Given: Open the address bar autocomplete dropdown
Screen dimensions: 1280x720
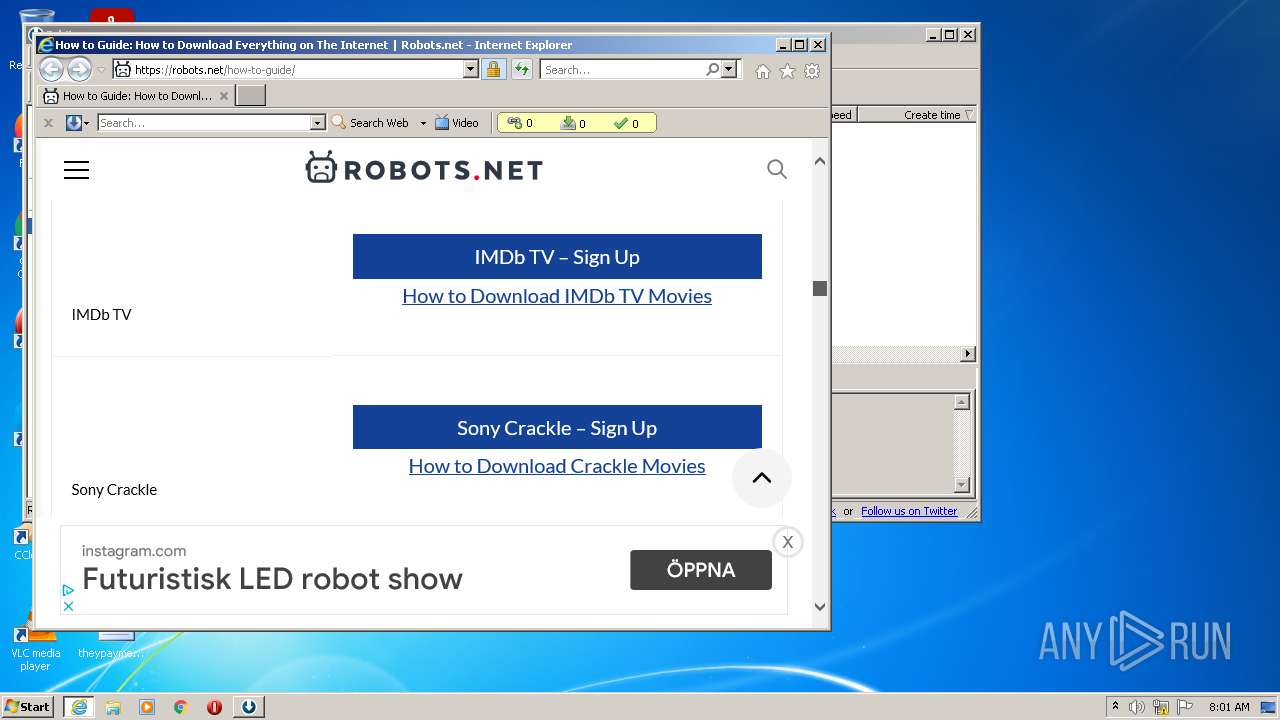Looking at the screenshot, I should coord(470,69).
